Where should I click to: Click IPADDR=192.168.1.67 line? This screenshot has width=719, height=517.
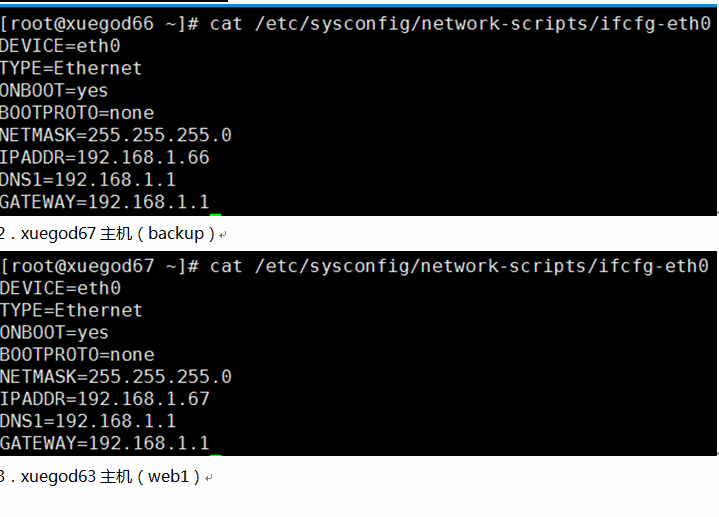pos(105,399)
